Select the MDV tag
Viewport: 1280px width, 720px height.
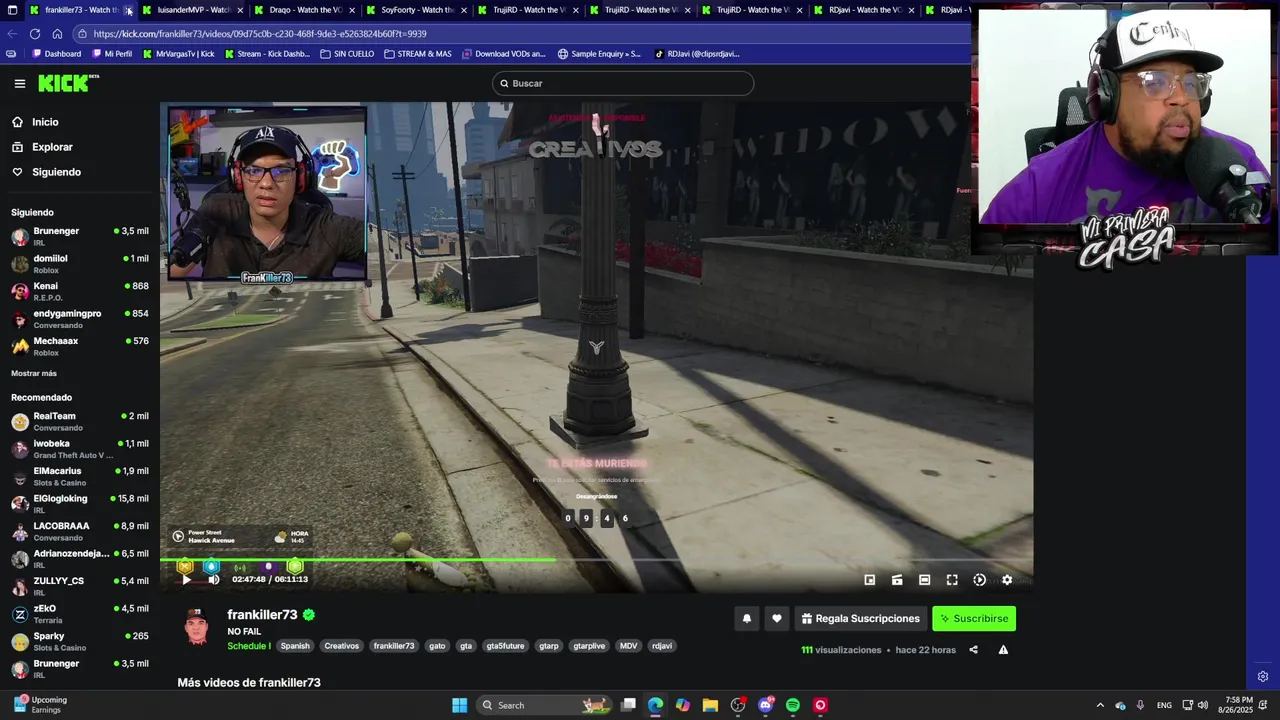click(628, 646)
